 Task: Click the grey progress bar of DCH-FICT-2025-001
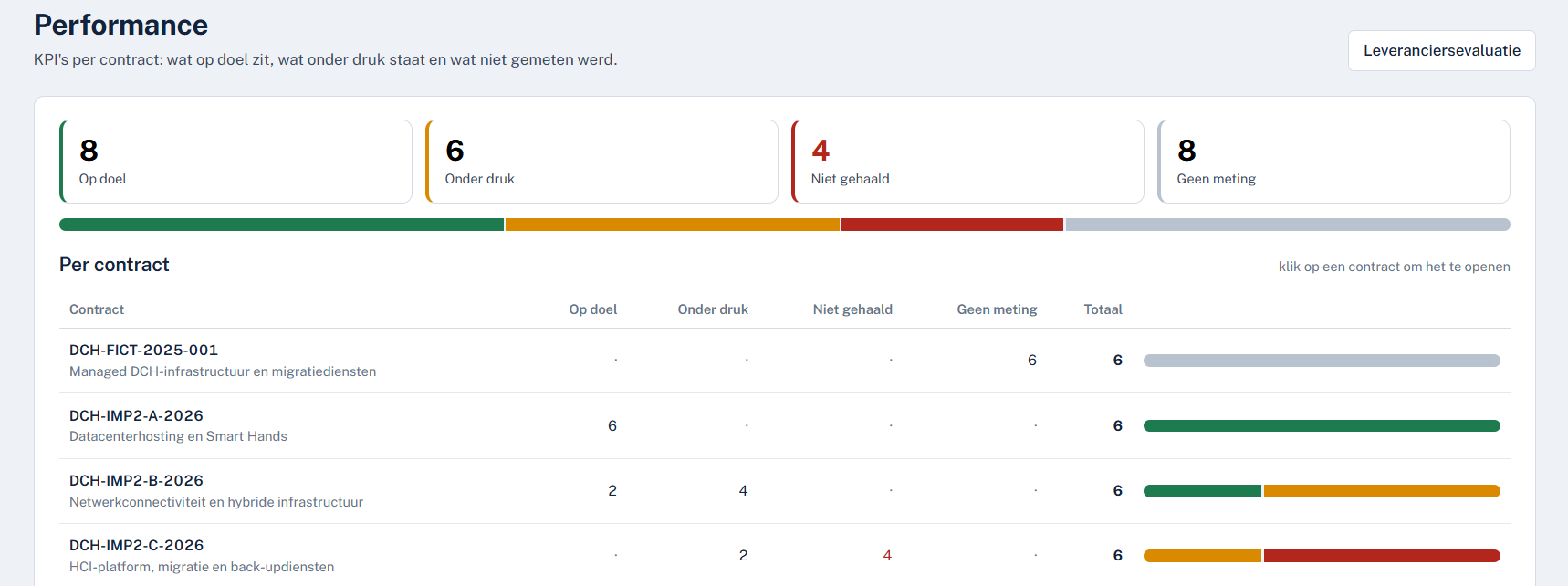tap(1322, 361)
